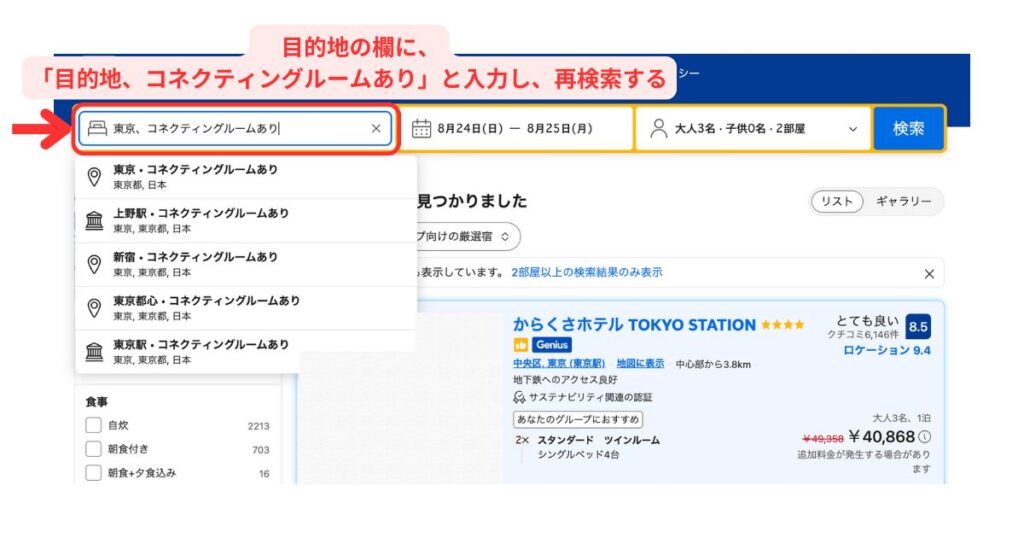Click the price info icon beside ¥40,868
Screen dimensions: 1024x538
click(925, 437)
